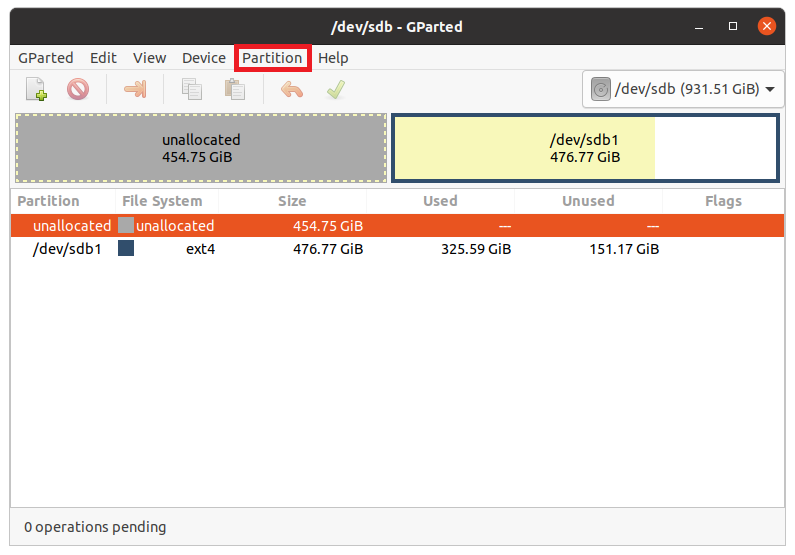Viewport: 795px width, 555px height.
Task: Open the View menu
Action: point(150,58)
